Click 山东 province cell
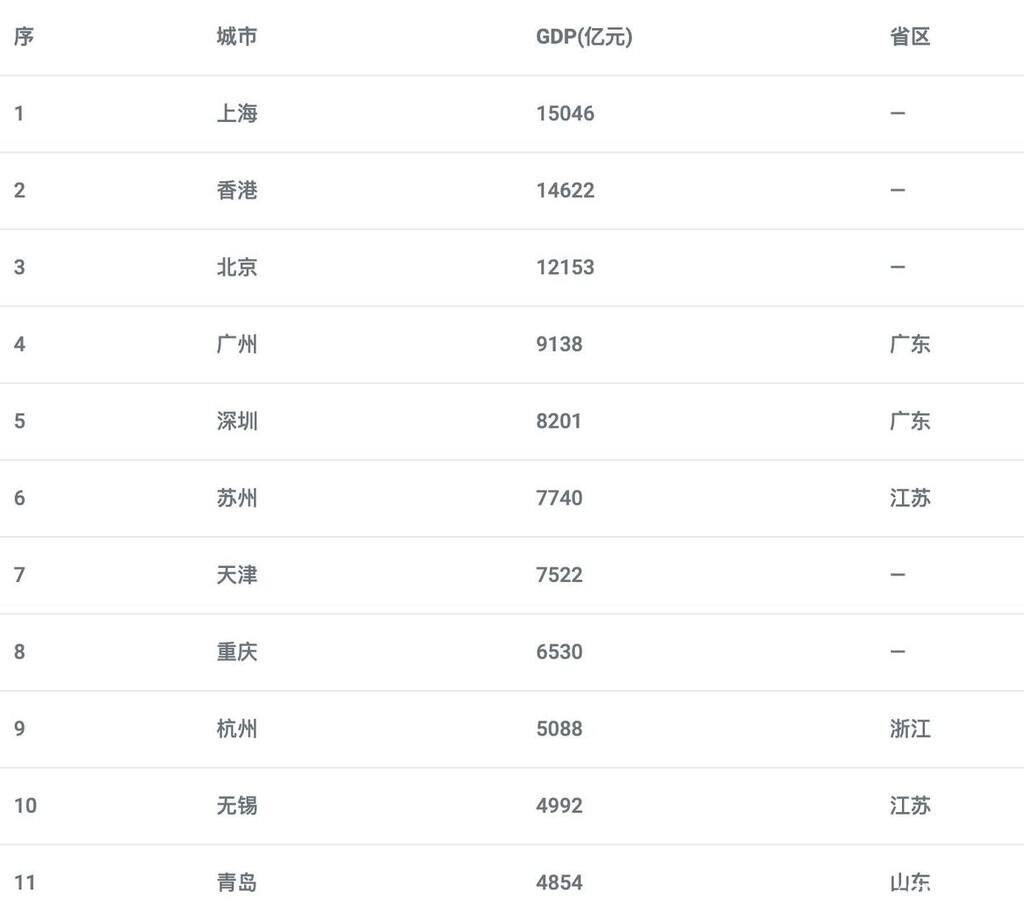1024x920 pixels. pos(910,883)
